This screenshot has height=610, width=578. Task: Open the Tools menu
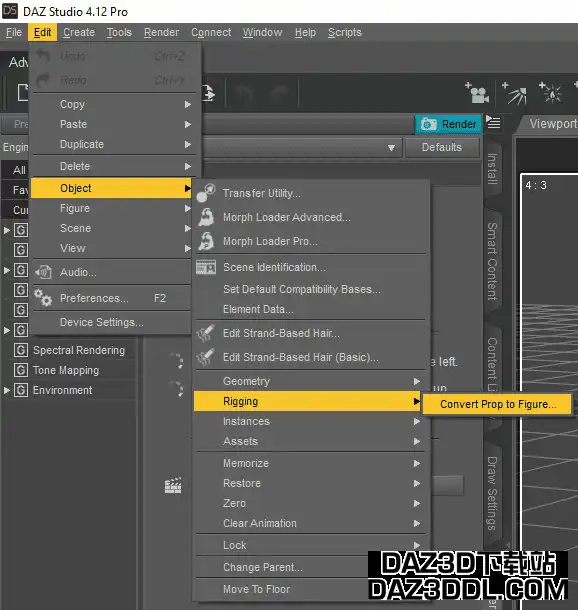(119, 32)
